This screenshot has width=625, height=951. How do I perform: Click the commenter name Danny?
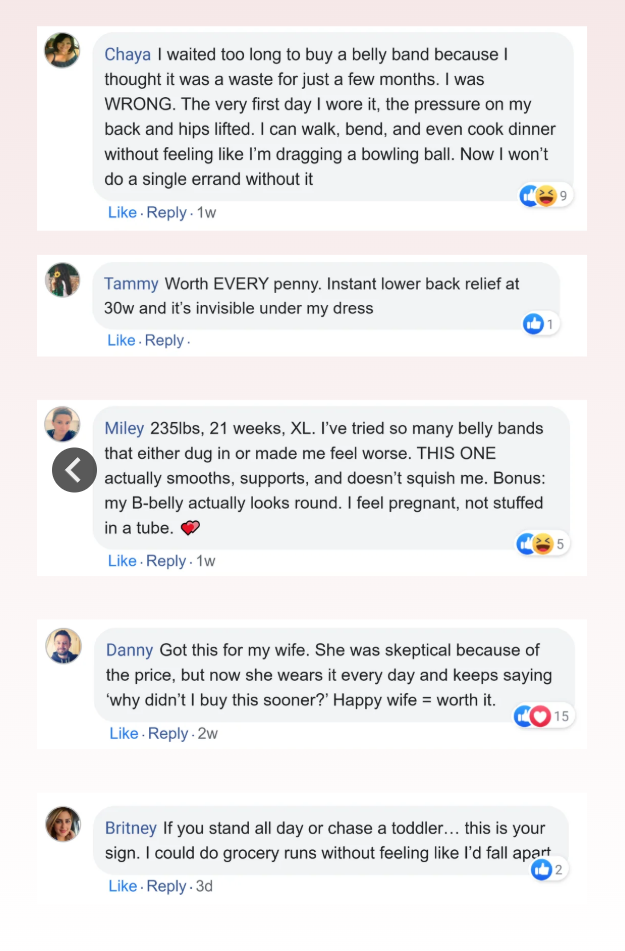pos(129,650)
